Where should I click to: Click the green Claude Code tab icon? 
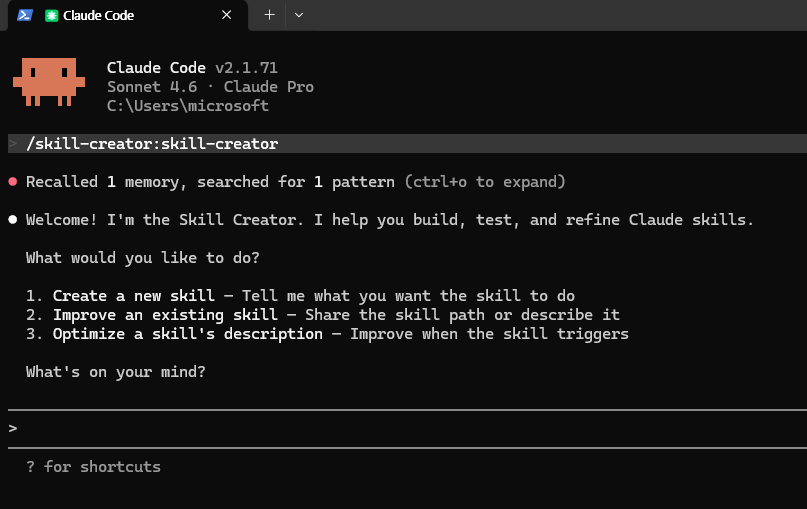click(x=52, y=15)
